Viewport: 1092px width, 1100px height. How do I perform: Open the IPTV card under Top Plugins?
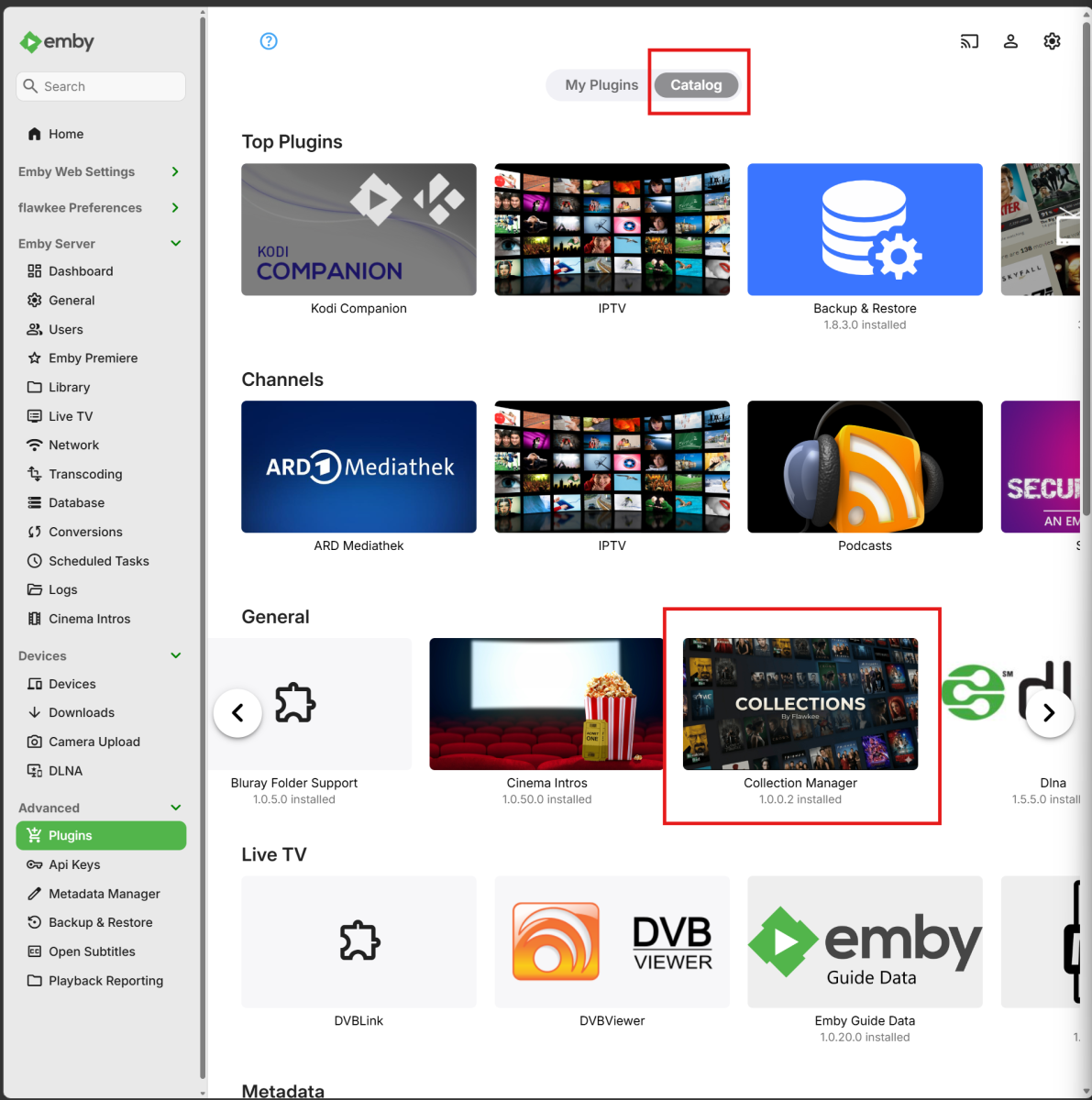tap(612, 230)
